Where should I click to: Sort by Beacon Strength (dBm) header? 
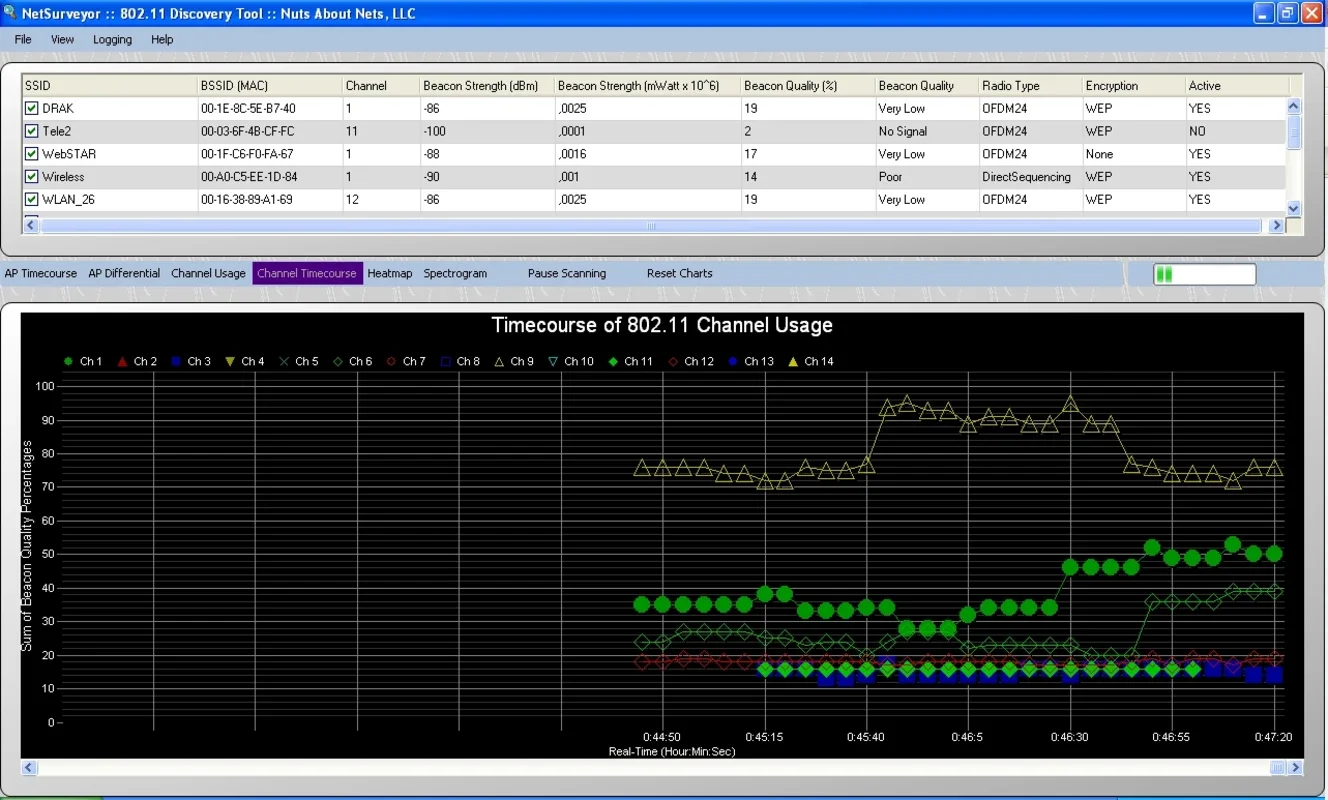tap(487, 86)
